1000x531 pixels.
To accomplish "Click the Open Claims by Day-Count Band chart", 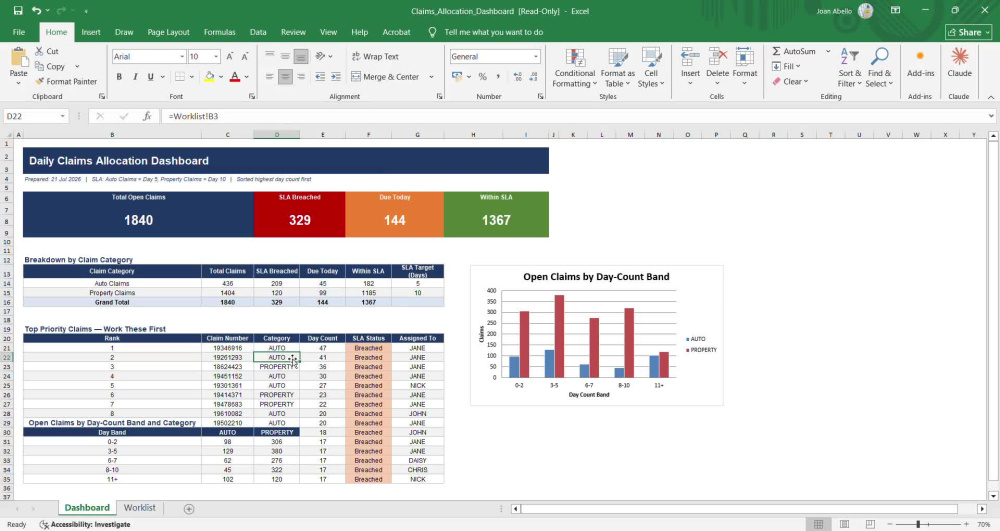I will click(x=596, y=335).
